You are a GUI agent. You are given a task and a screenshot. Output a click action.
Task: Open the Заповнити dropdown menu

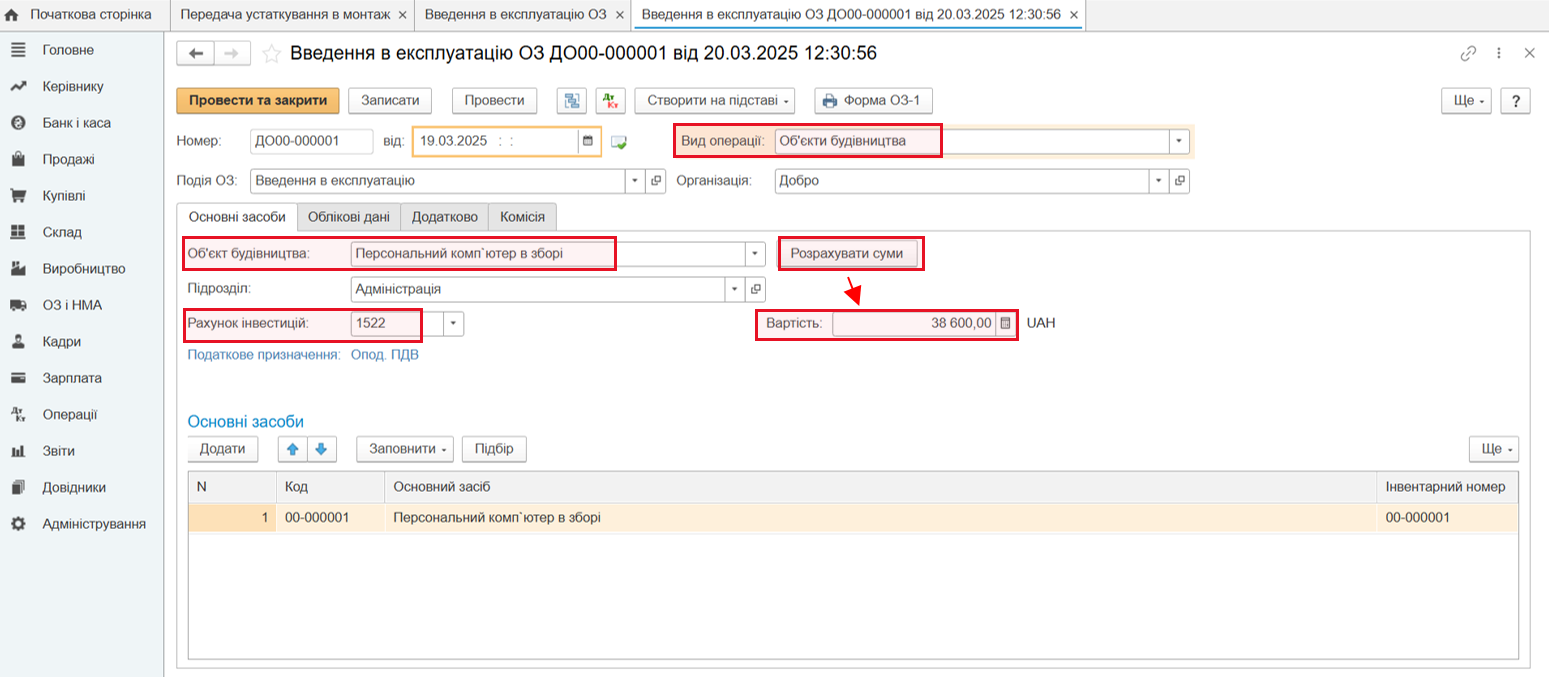(x=405, y=449)
